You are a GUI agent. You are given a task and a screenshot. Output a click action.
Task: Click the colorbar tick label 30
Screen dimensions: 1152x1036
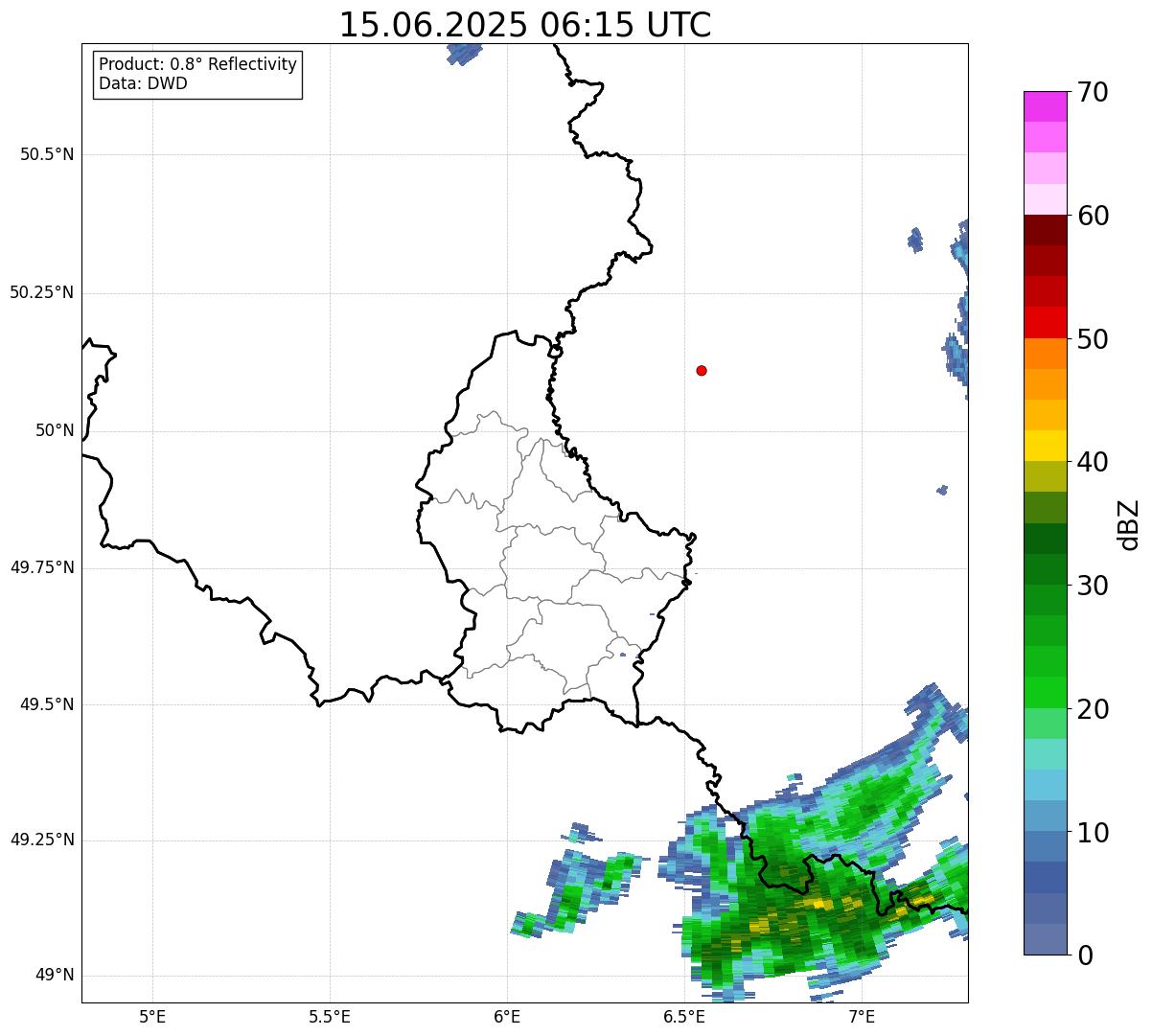click(x=1093, y=586)
